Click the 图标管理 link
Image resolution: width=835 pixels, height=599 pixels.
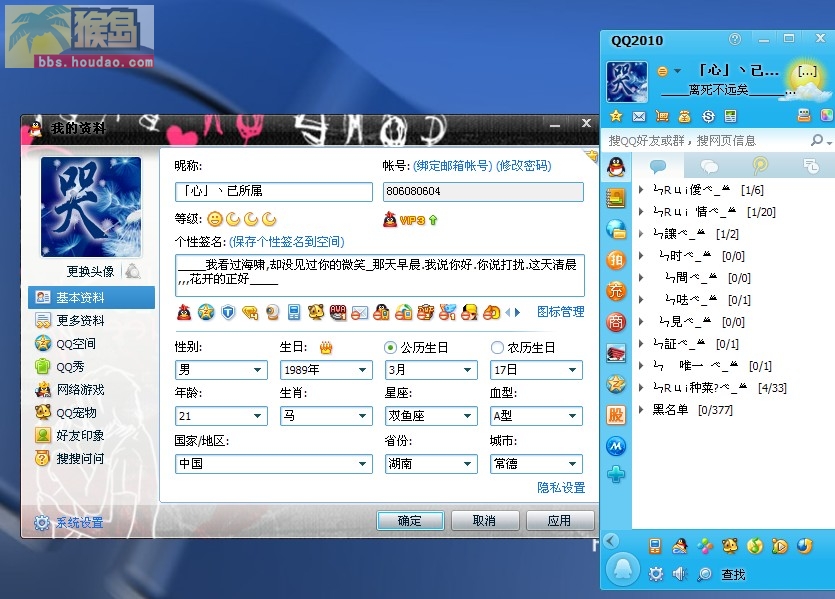[560, 311]
